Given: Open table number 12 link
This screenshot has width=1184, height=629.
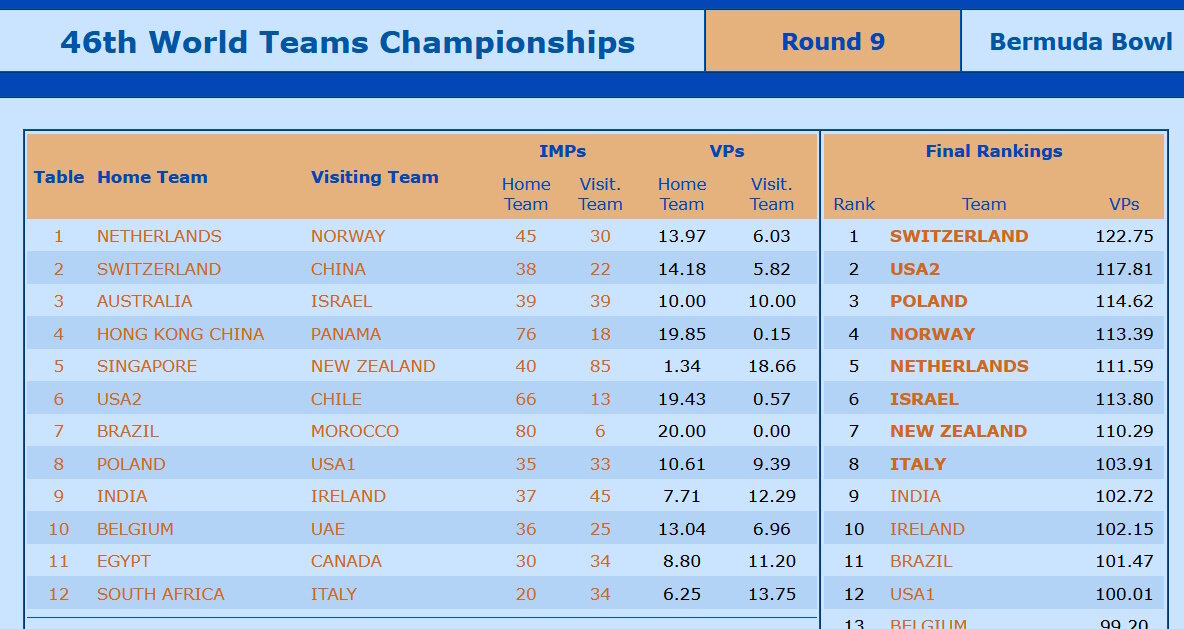Looking at the screenshot, I should (58, 594).
